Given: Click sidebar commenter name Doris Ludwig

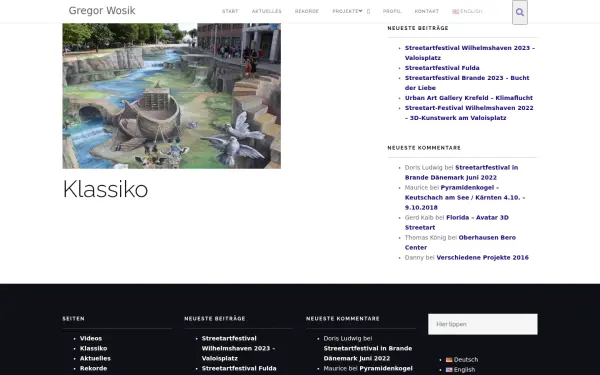Looking at the screenshot, I should (x=424, y=168).
